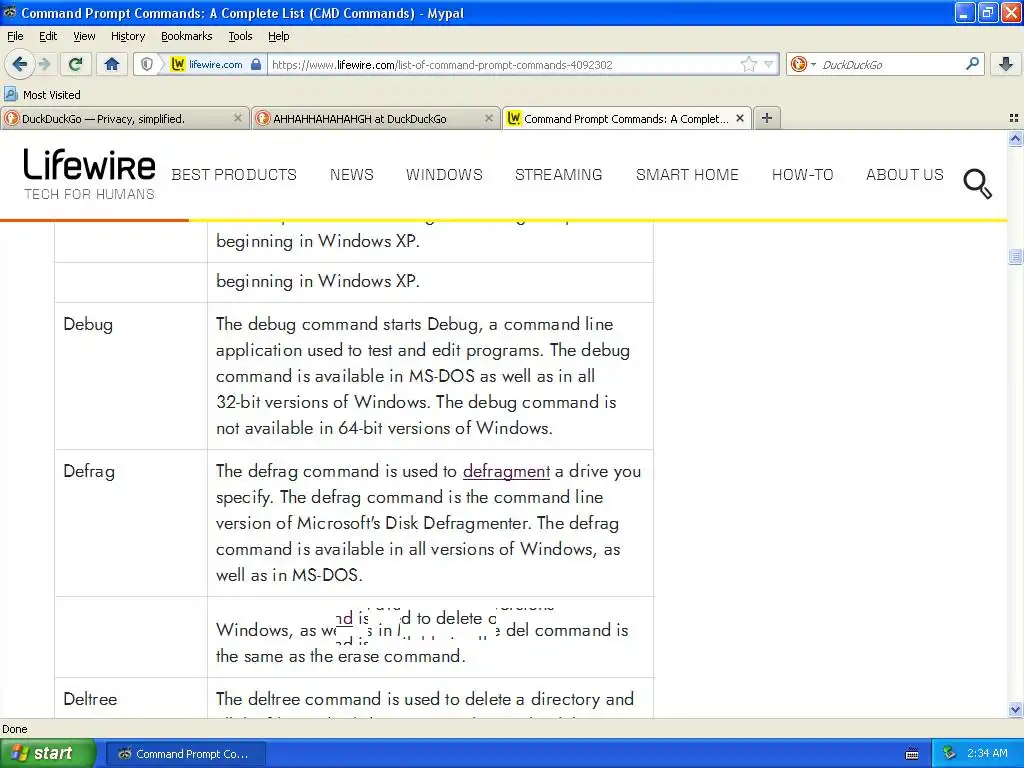Click the Mypal title bar app icon
The image size is (1024, 768).
9,12
